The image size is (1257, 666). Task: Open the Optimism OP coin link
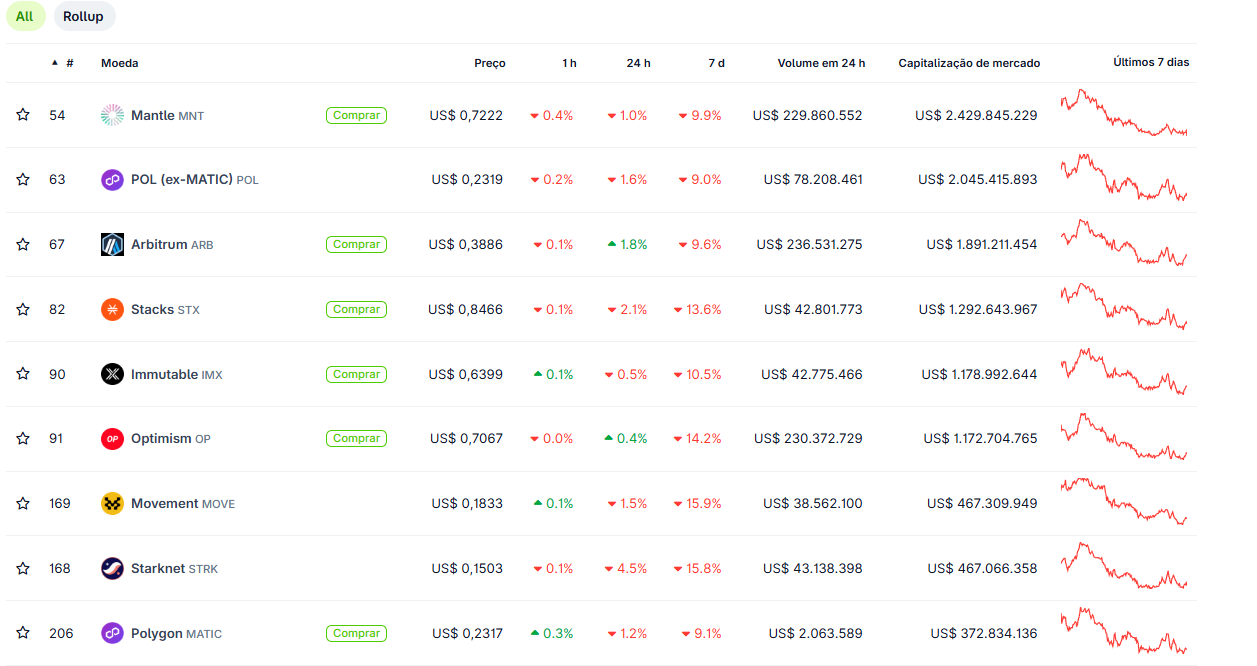[x=171, y=438]
